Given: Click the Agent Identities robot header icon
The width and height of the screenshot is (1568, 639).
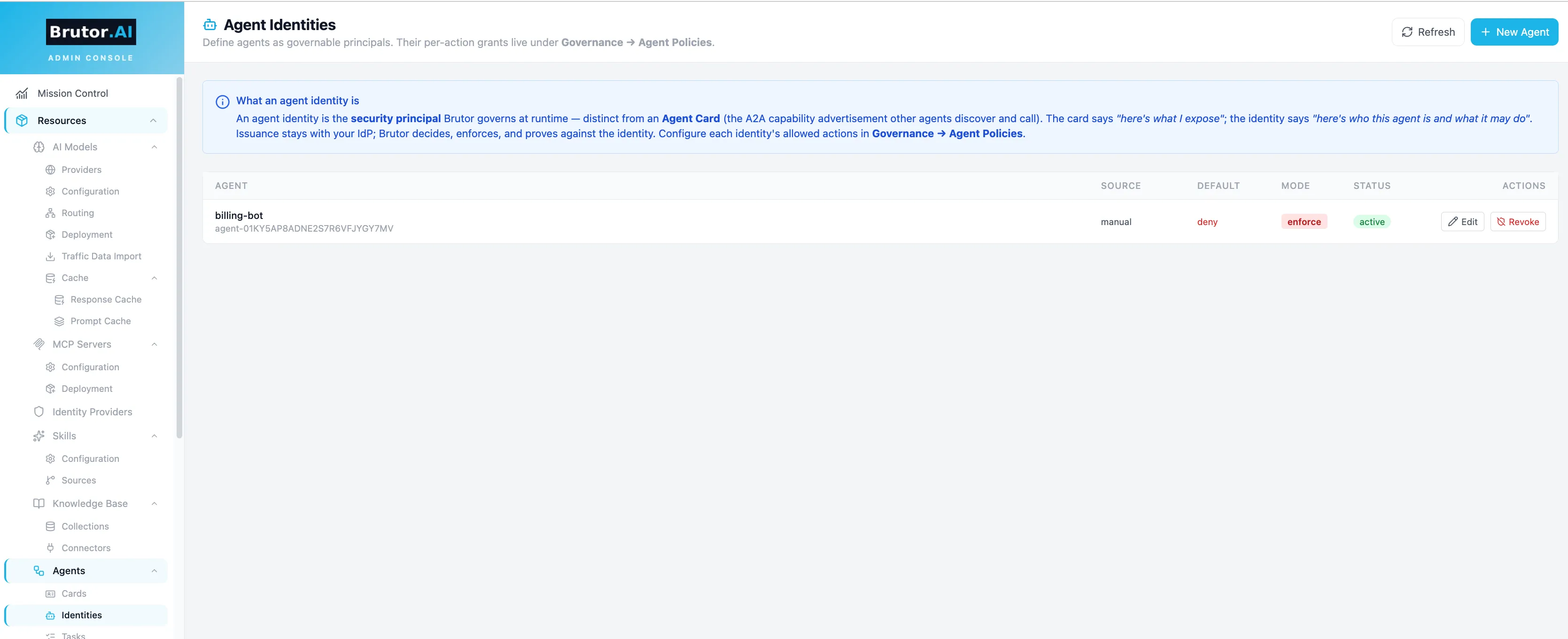Looking at the screenshot, I should point(210,25).
